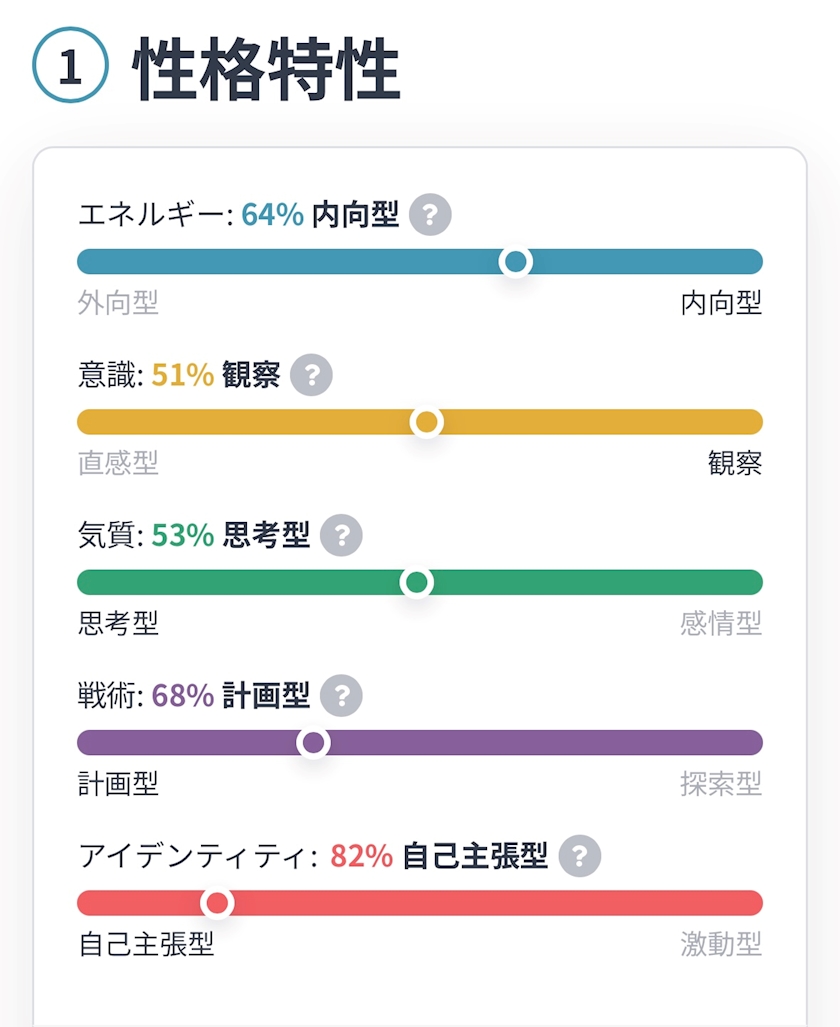Click the 性格特性 section heading
Viewport: 840px width, 1027px height.
[266, 70]
